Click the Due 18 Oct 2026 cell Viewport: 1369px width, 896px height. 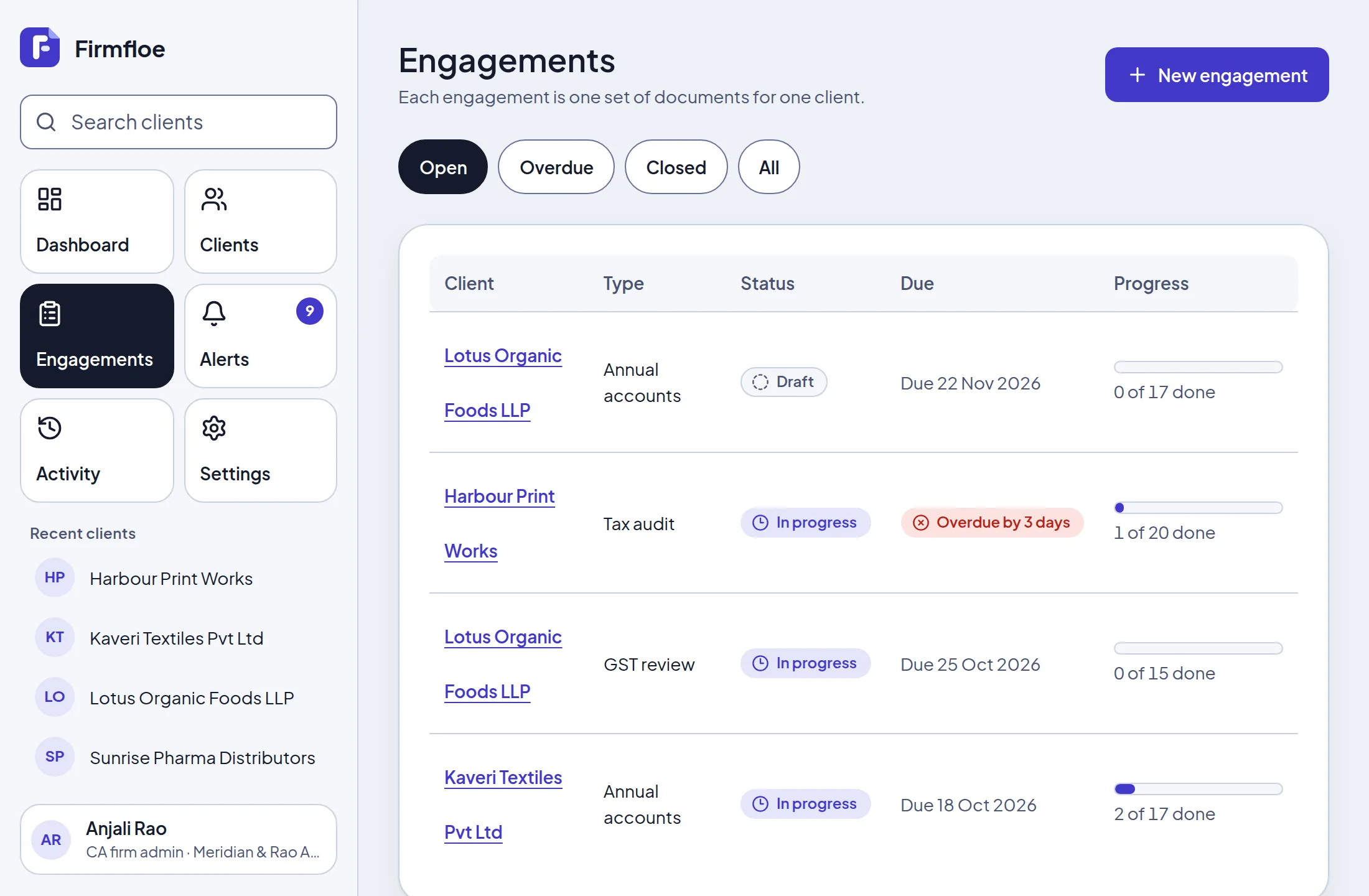pyautogui.click(x=968, y=805)
